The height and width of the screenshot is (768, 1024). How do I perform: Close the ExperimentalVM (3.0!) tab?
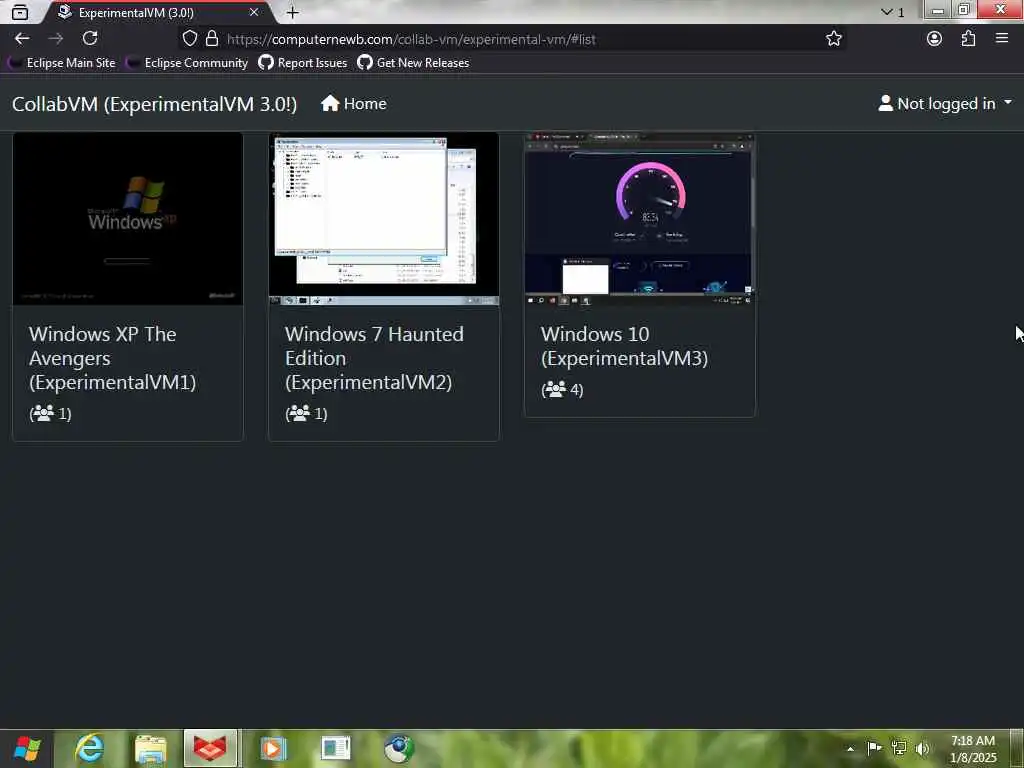click(254, 12)
